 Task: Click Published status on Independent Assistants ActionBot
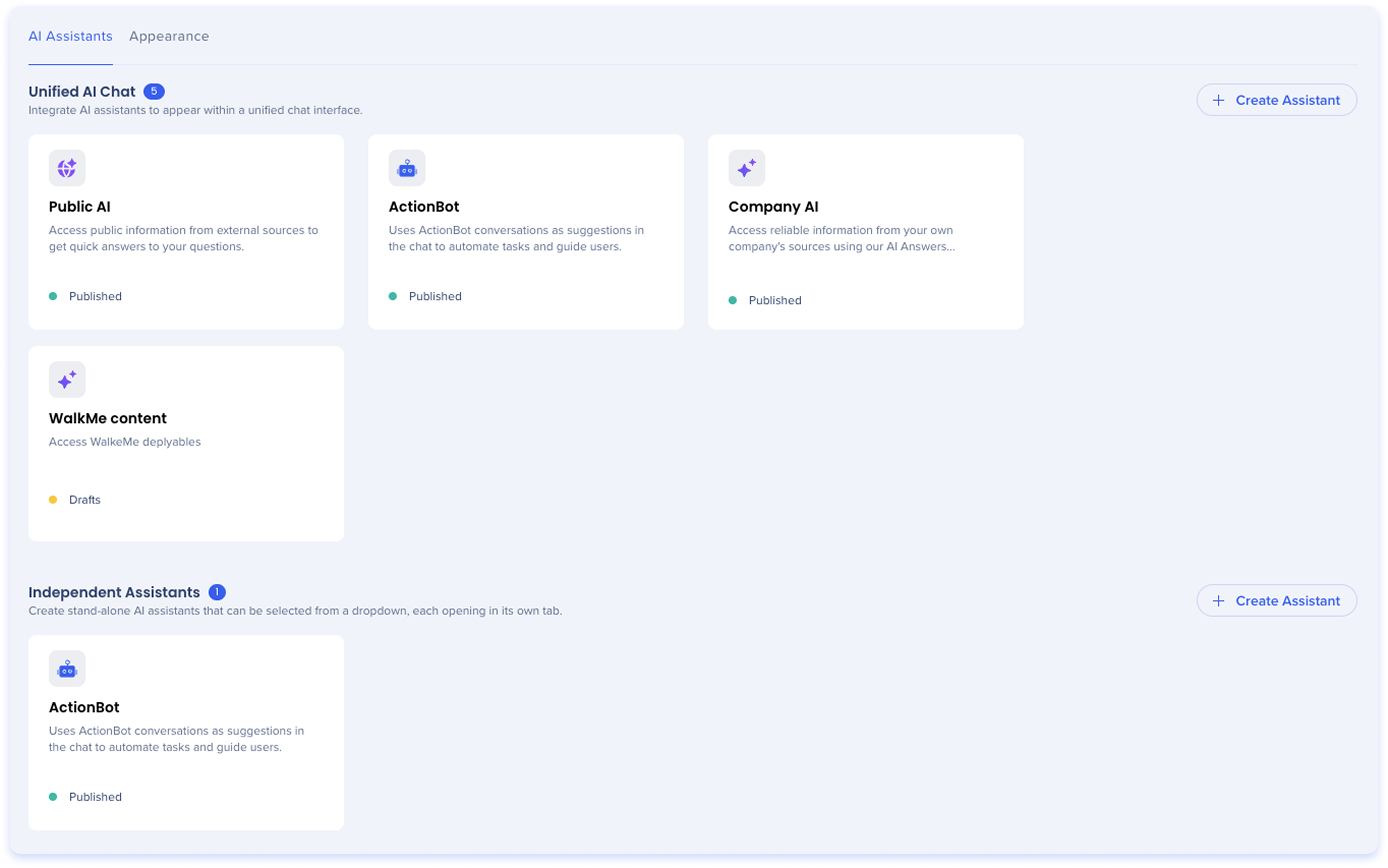tap(85, 797)
